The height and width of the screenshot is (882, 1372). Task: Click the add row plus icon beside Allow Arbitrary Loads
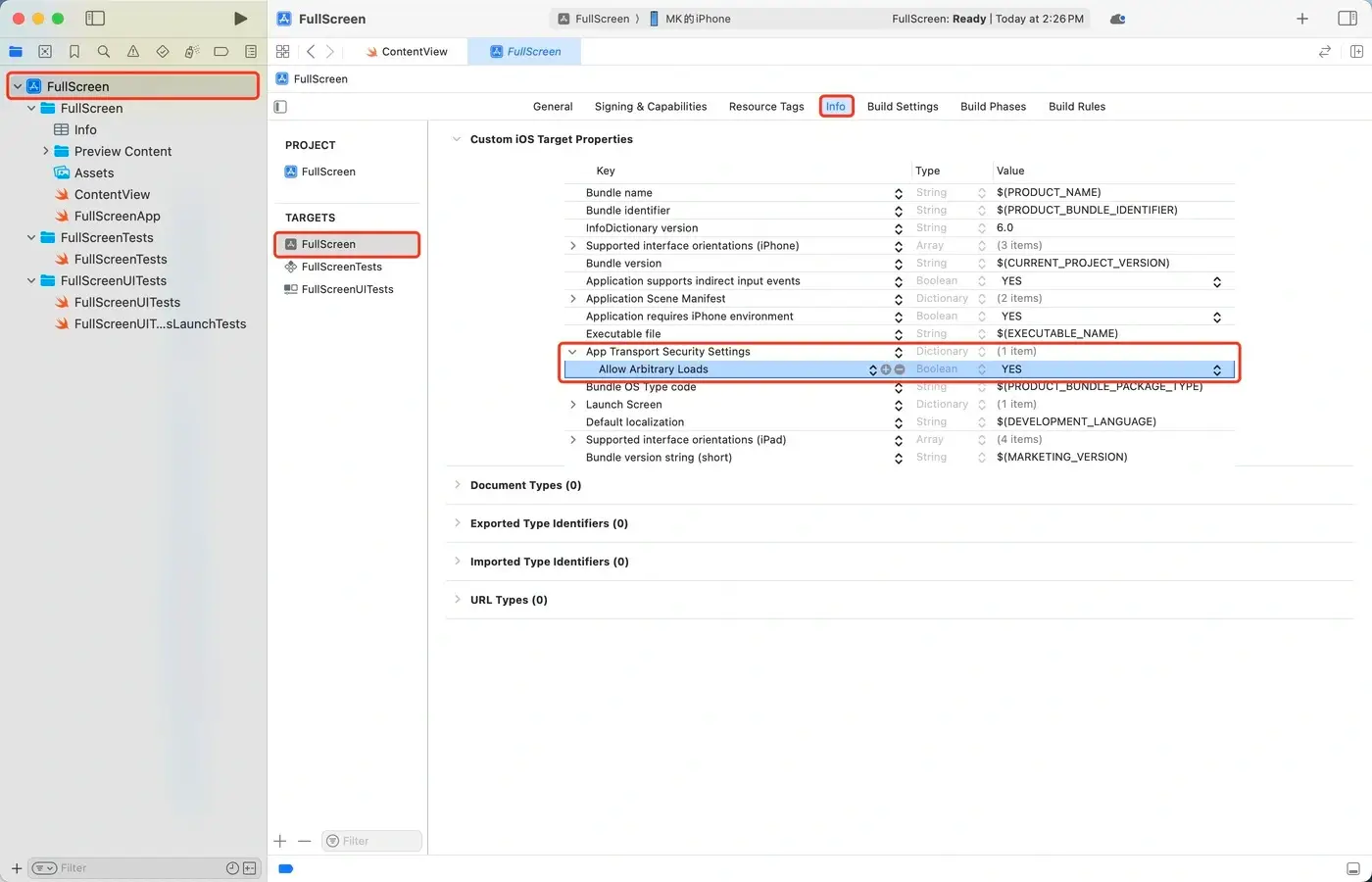[x=886, y=369]
